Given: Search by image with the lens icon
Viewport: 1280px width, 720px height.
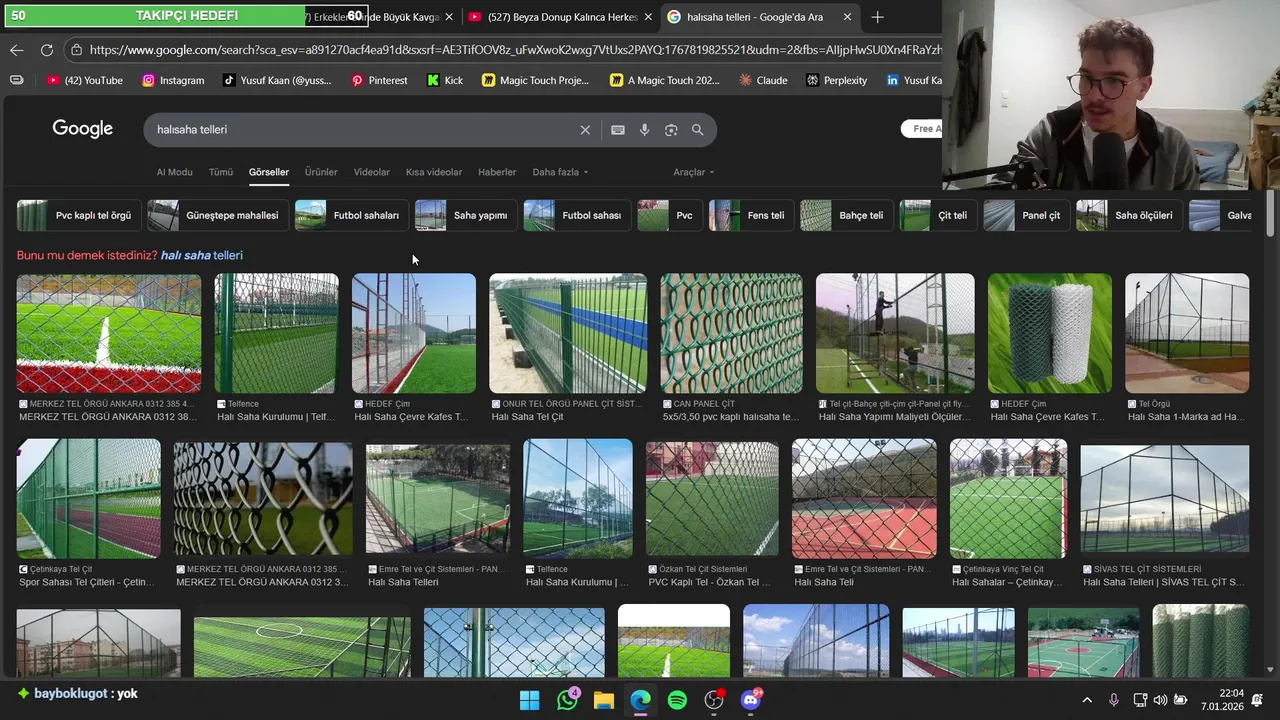Looking at the screenshot, I should (671, 130).
